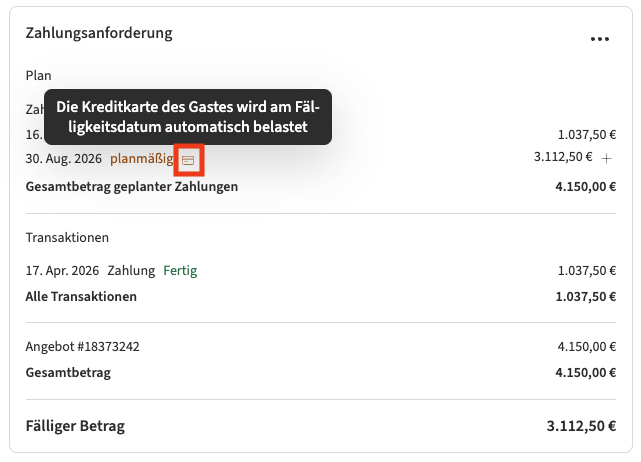Click the Alle Transaktionen total row
Viewport: 641px width, 462px height.
(81, 296)
